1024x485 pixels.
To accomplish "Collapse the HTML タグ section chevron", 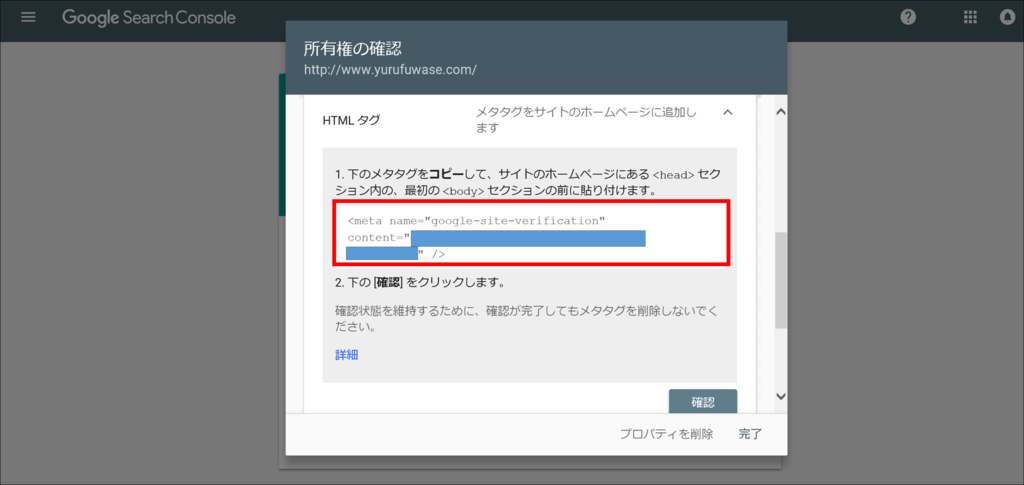I will [728, 112].
